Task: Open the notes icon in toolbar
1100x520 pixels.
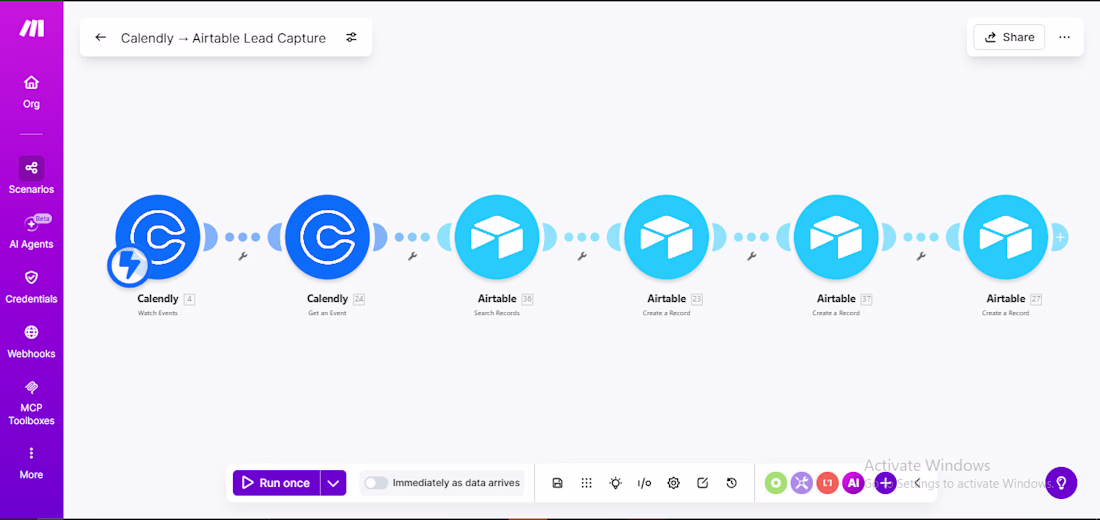Action: 702,483
